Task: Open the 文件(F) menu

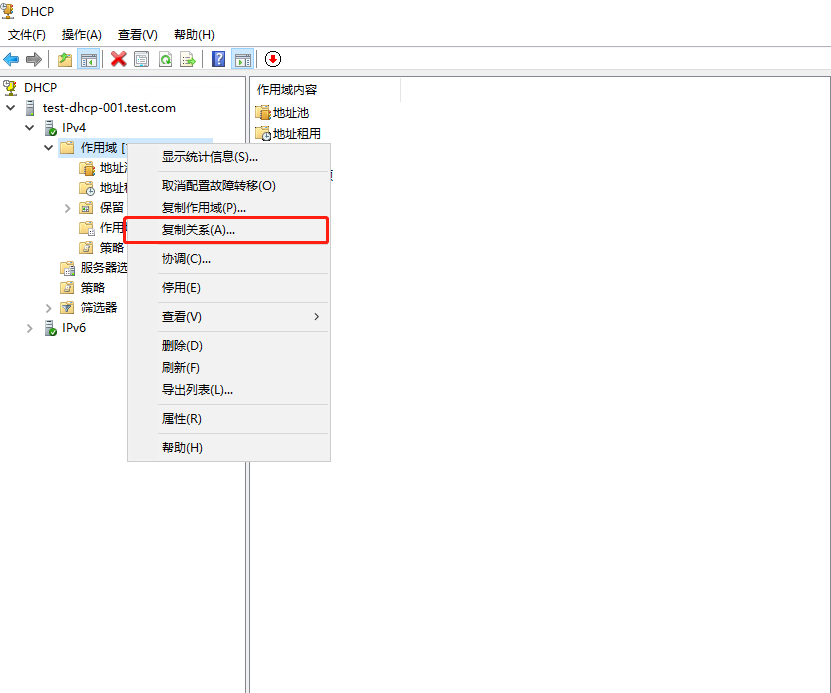Action: (x=26, y=35)
